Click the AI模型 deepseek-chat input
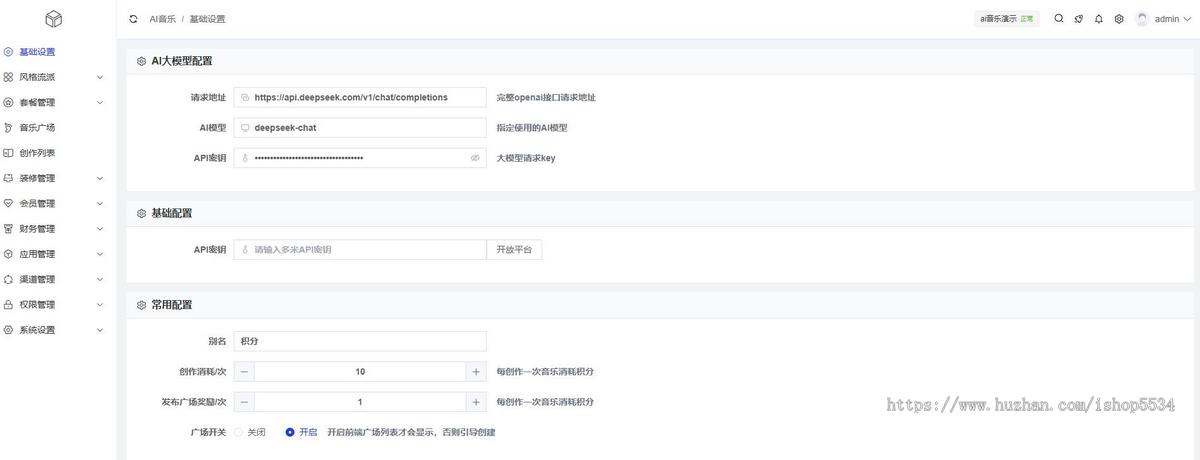1200x460 pixels. pos(360,128)
